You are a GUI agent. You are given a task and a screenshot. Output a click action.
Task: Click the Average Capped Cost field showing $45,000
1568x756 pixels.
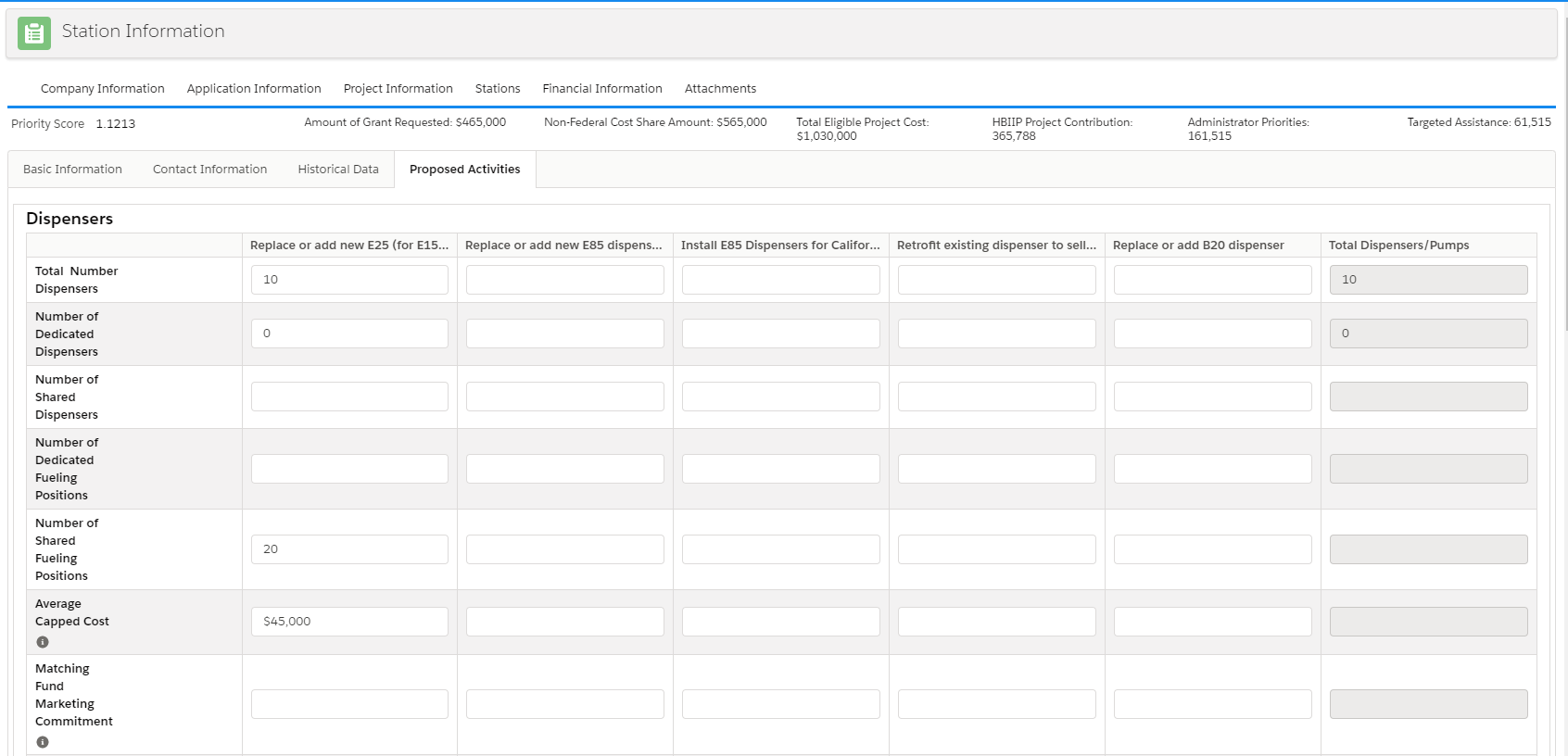coord(349,622)
